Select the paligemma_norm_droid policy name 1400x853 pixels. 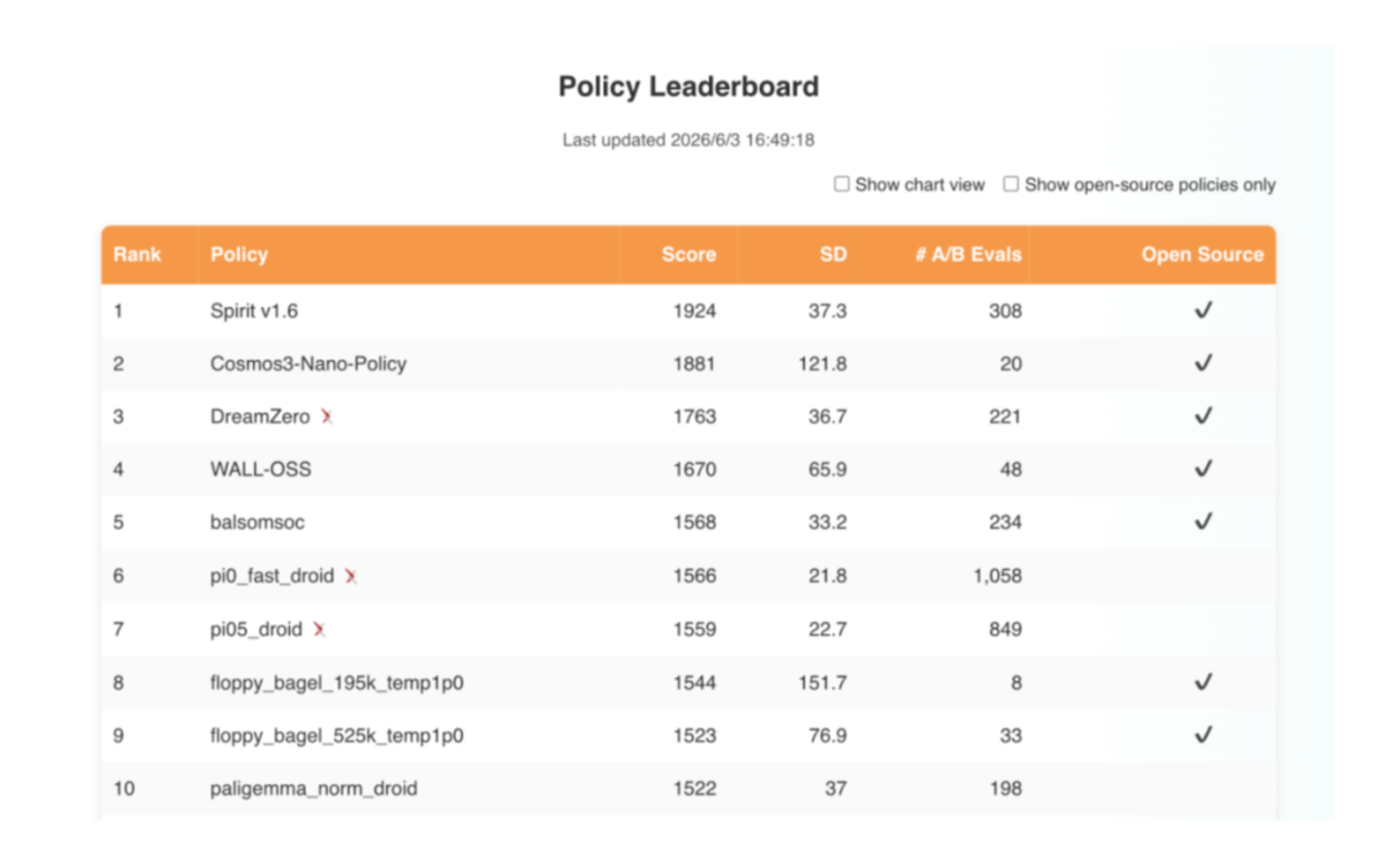(313, 789)
